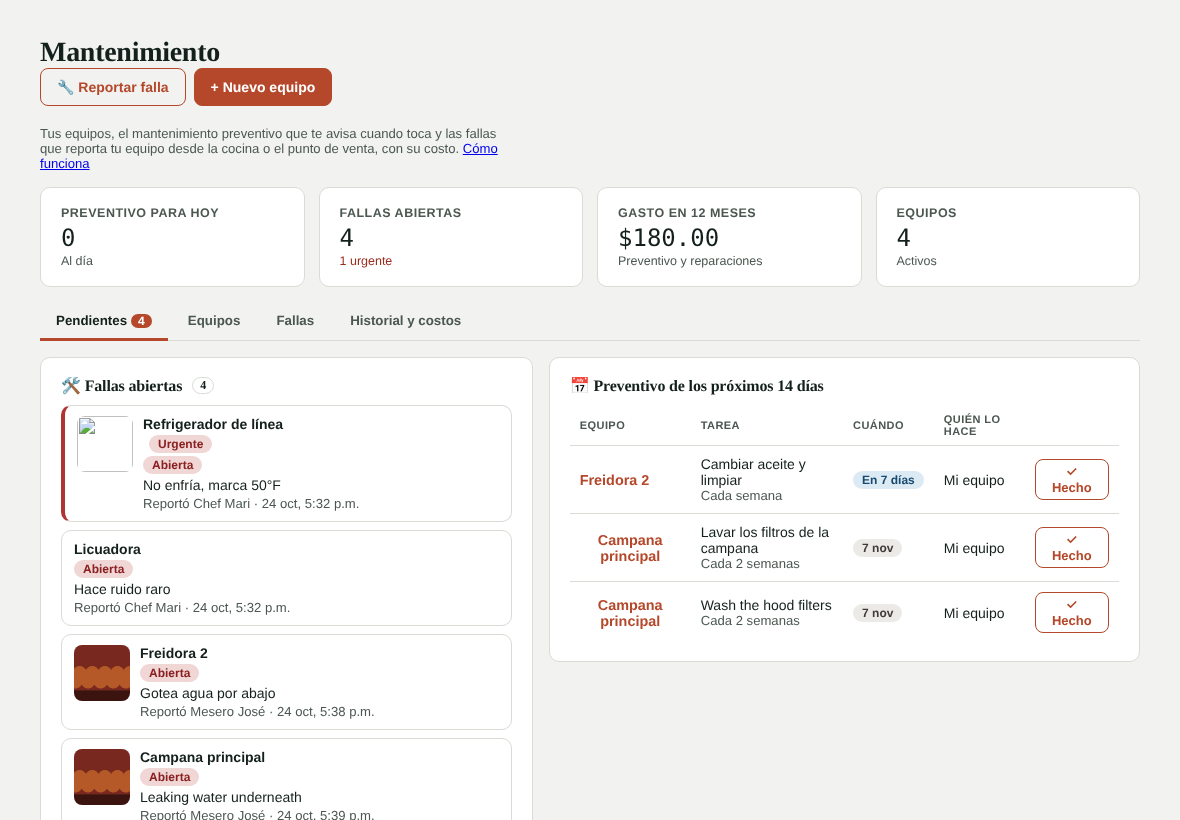Click the tools icon beside Fallas abiertas
The image size is (1180, 820).
(x=71, y=386)
